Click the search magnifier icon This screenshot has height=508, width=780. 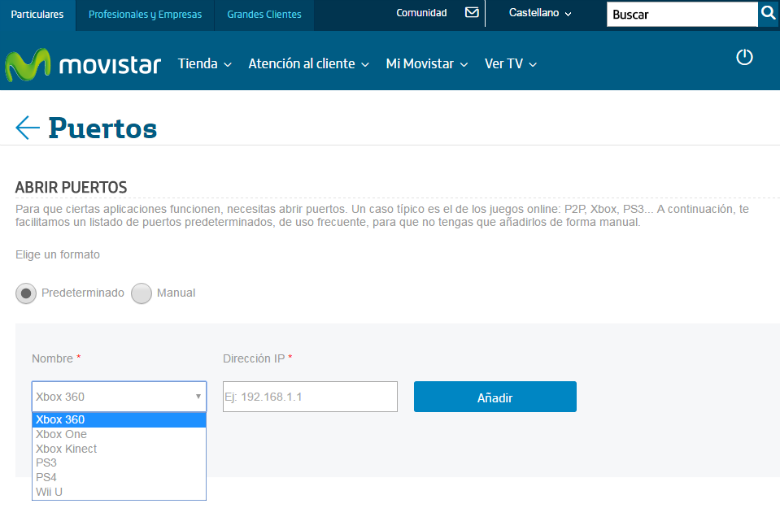768,13
